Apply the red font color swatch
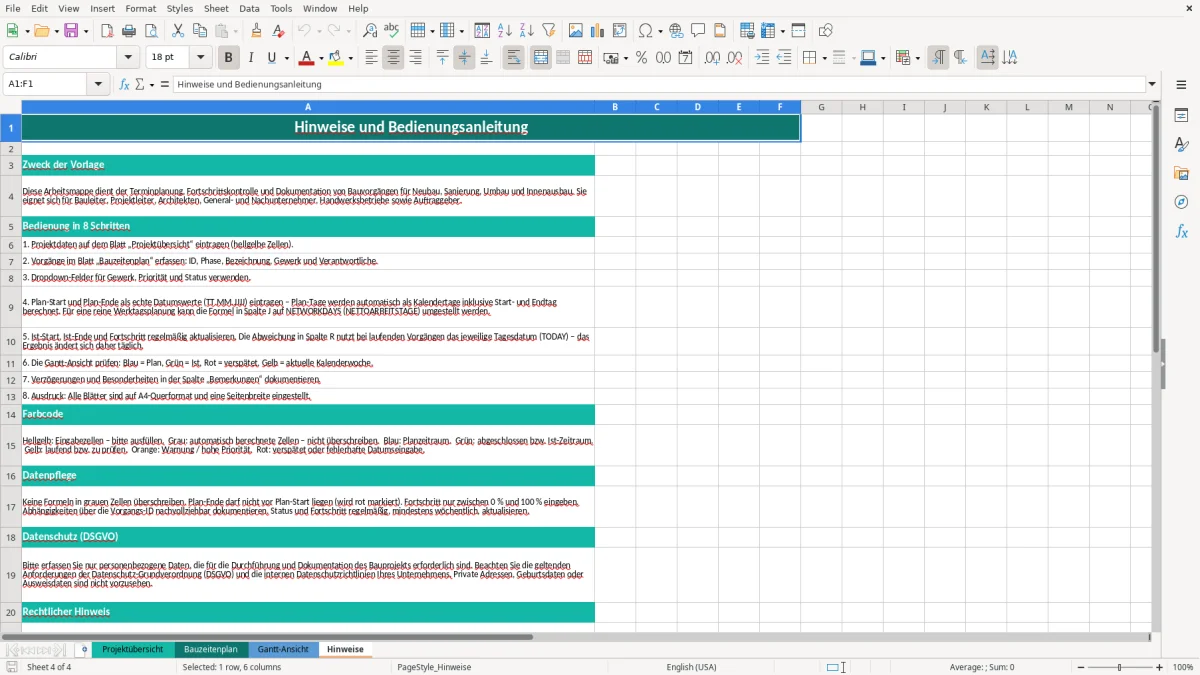The image size is (1200, 675). [307, 58]
